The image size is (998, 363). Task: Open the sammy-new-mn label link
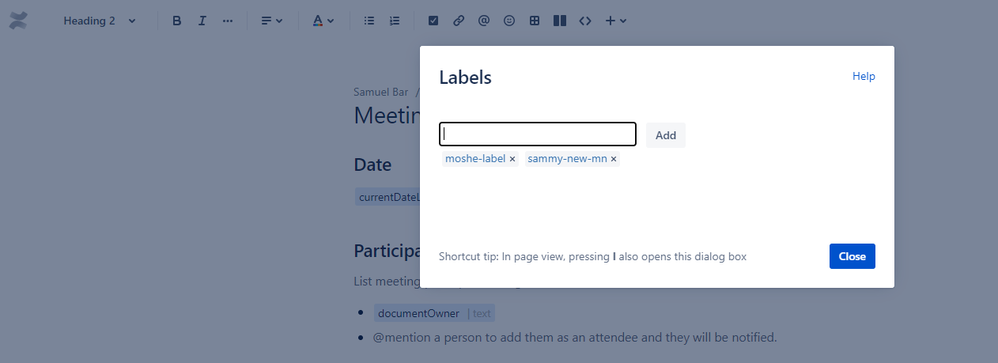tap(567, 159)
